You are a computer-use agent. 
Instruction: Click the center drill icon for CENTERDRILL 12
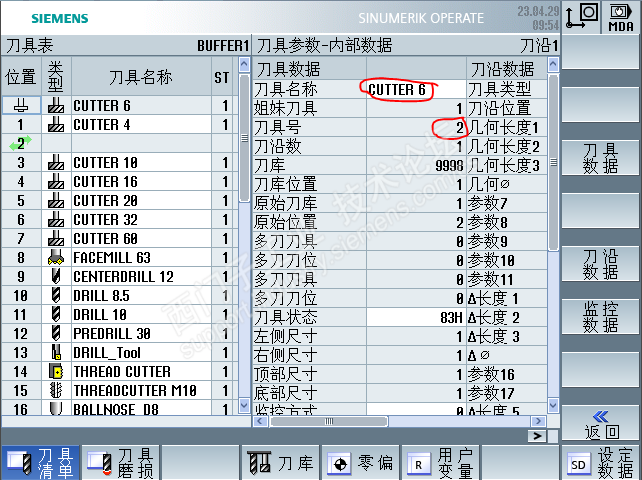pyautogui.click(x=56, y=276)
